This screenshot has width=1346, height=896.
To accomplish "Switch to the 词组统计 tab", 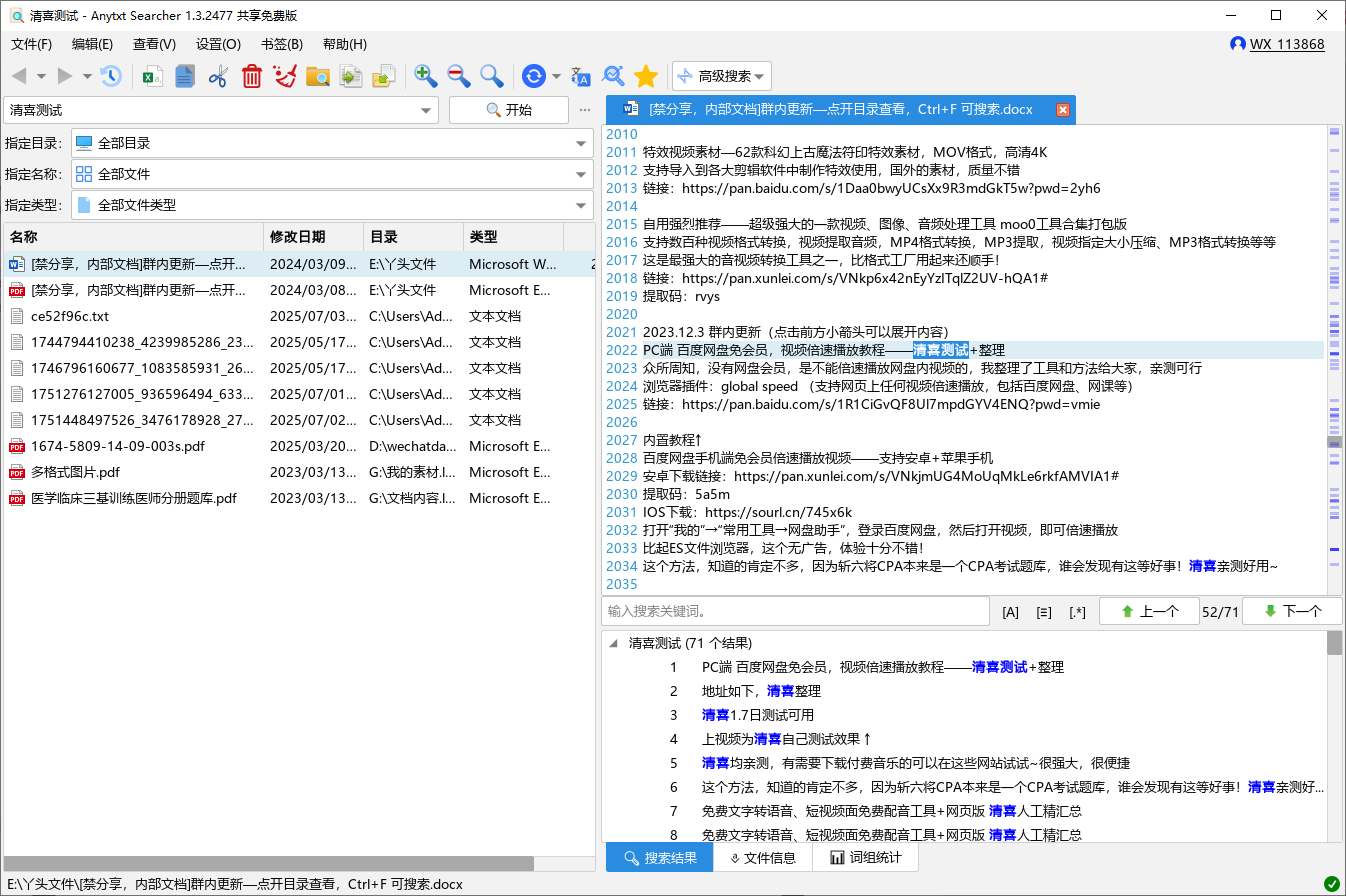I will coord(866,857).
